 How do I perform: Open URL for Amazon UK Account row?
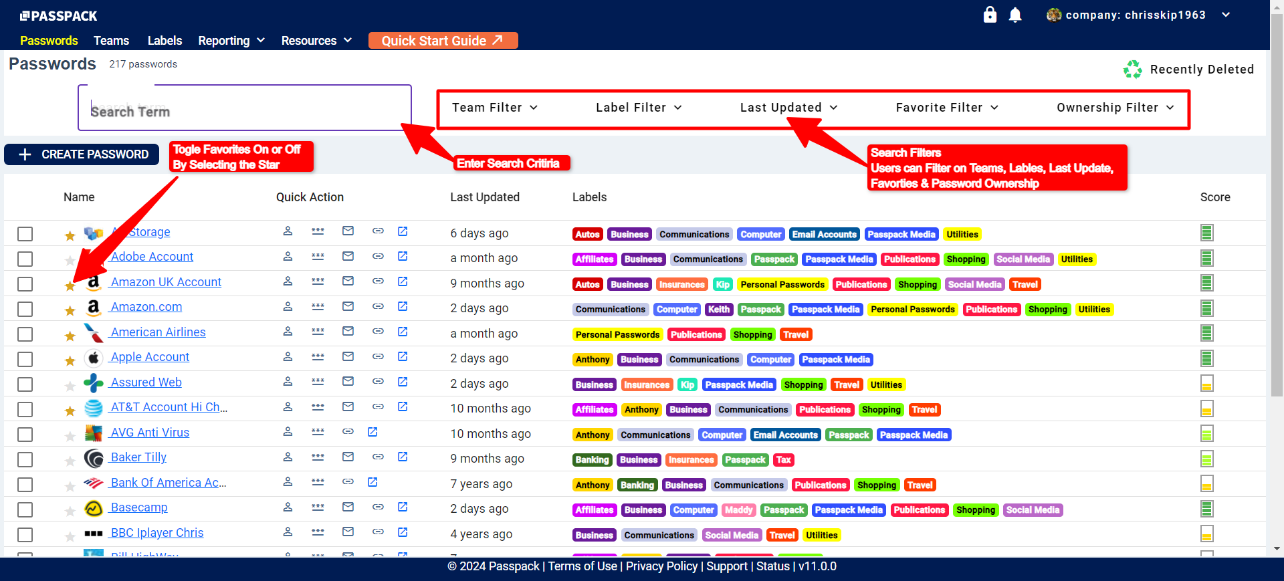[x=402, y=281]
